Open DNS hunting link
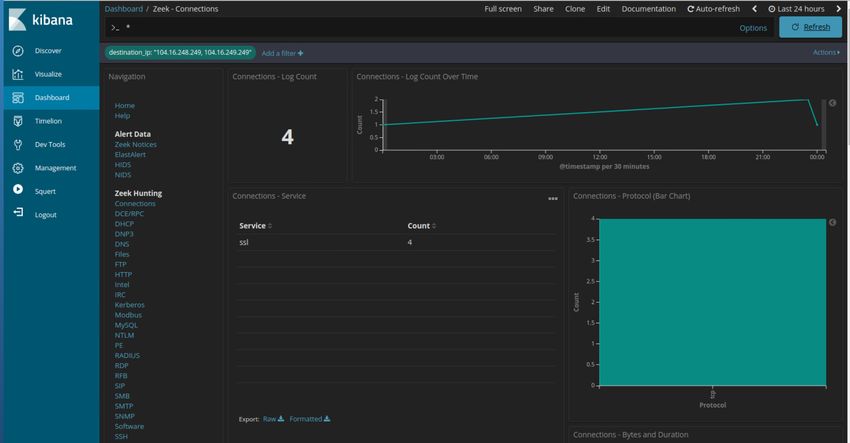Viewport: 850px width, 443px height. 122,245
